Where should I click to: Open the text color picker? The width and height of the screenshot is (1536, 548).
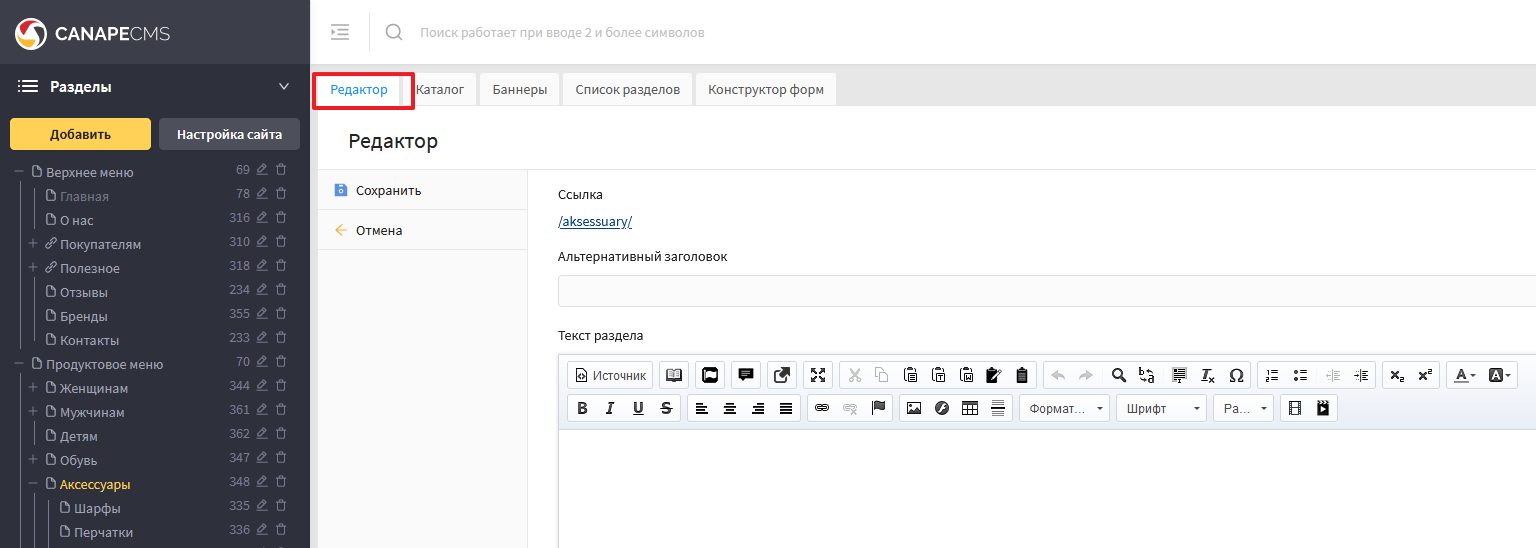click(1465, 375)
